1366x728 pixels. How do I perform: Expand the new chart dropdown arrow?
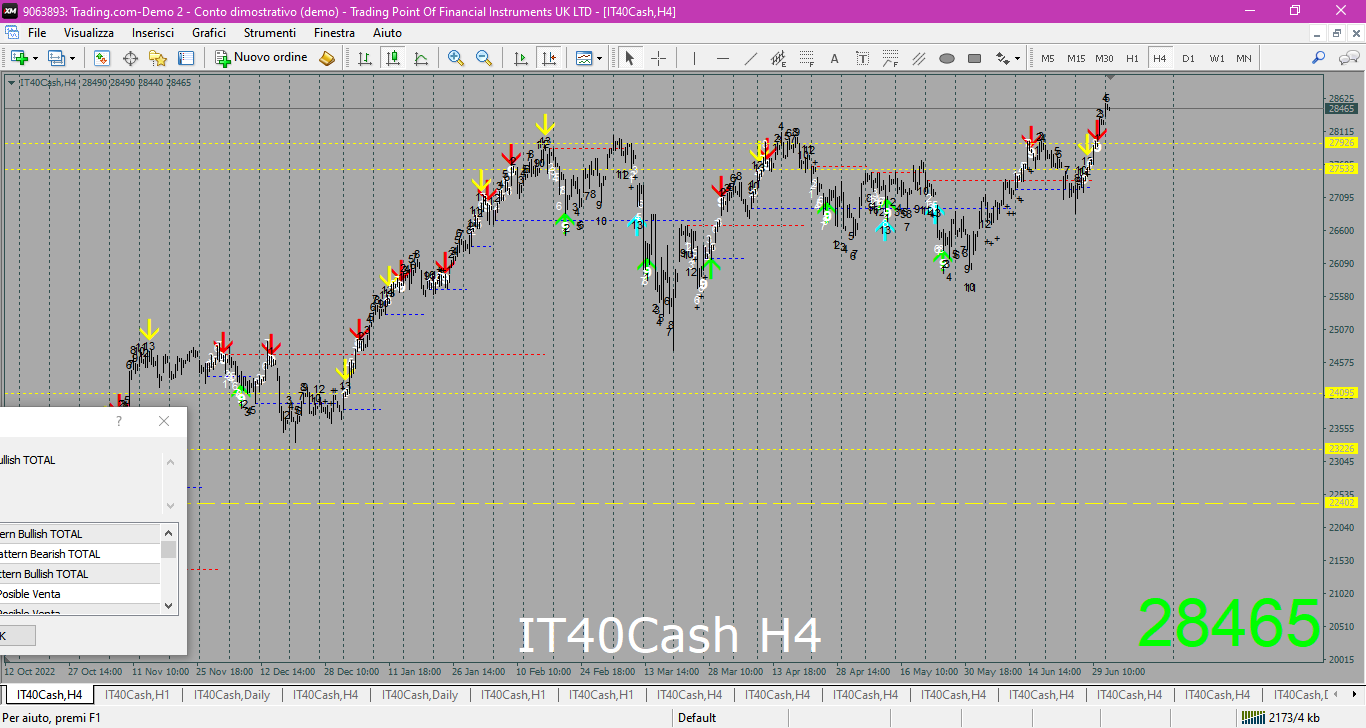[35, 58]
